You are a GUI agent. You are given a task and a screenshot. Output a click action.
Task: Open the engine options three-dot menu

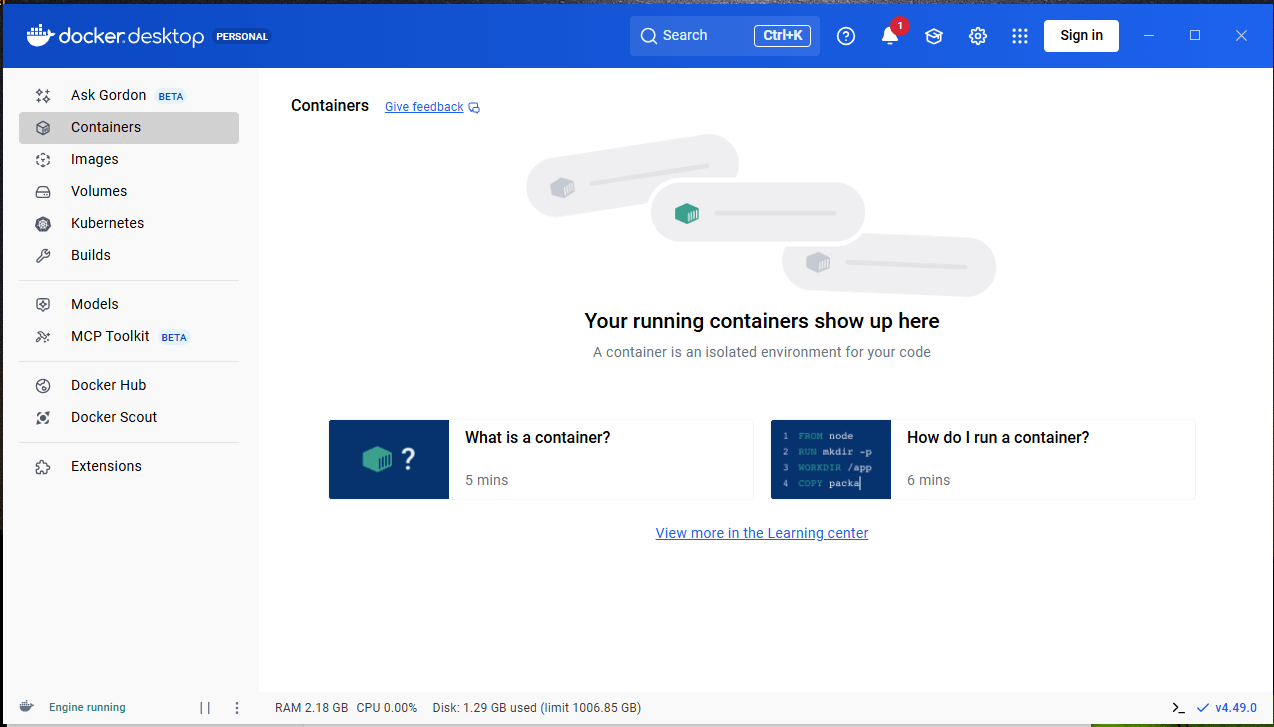237,708
